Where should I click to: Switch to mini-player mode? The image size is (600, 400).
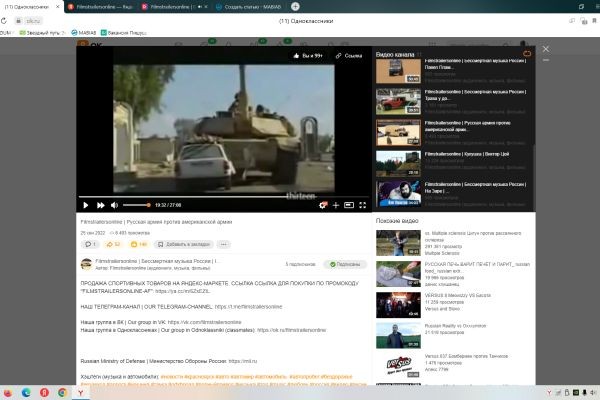pyautogui.click(x=349, y=205)
